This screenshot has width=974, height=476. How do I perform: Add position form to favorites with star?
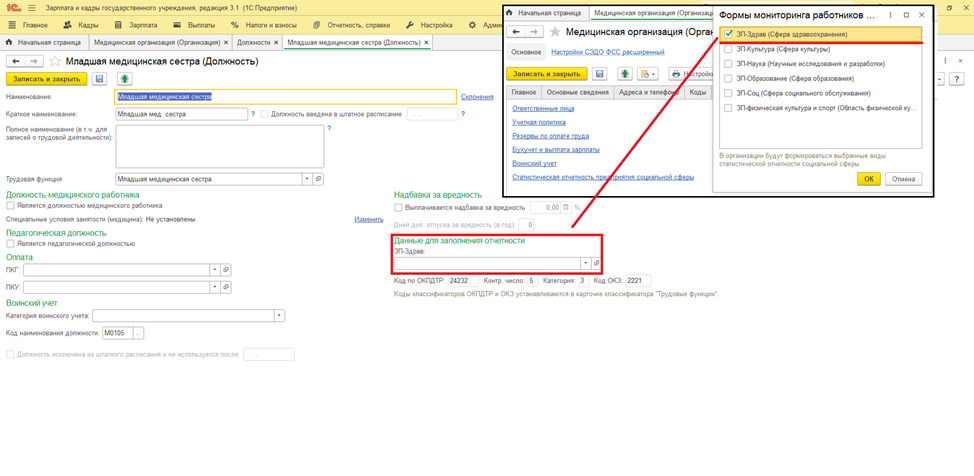[x=55, y=62]
